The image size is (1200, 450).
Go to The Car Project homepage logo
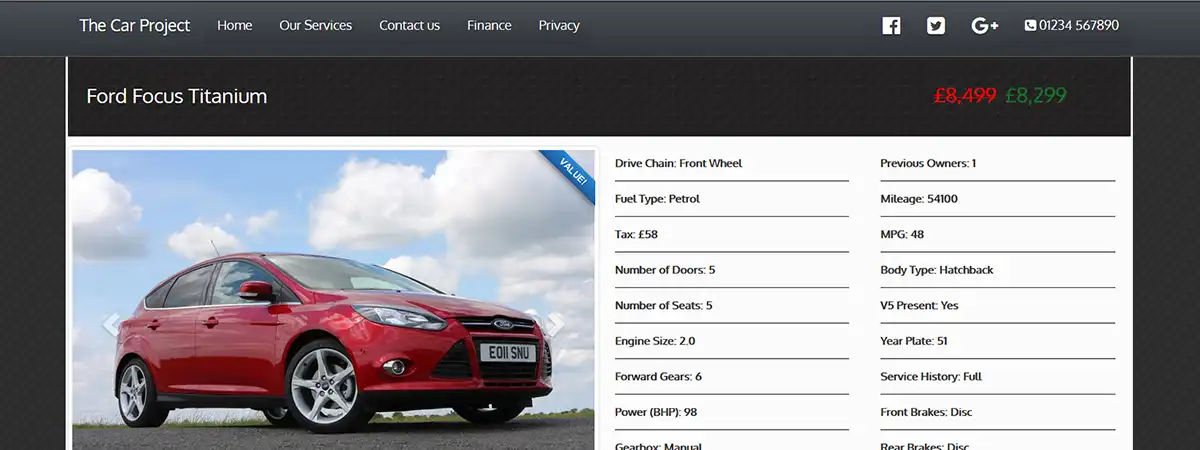(135, 26)
